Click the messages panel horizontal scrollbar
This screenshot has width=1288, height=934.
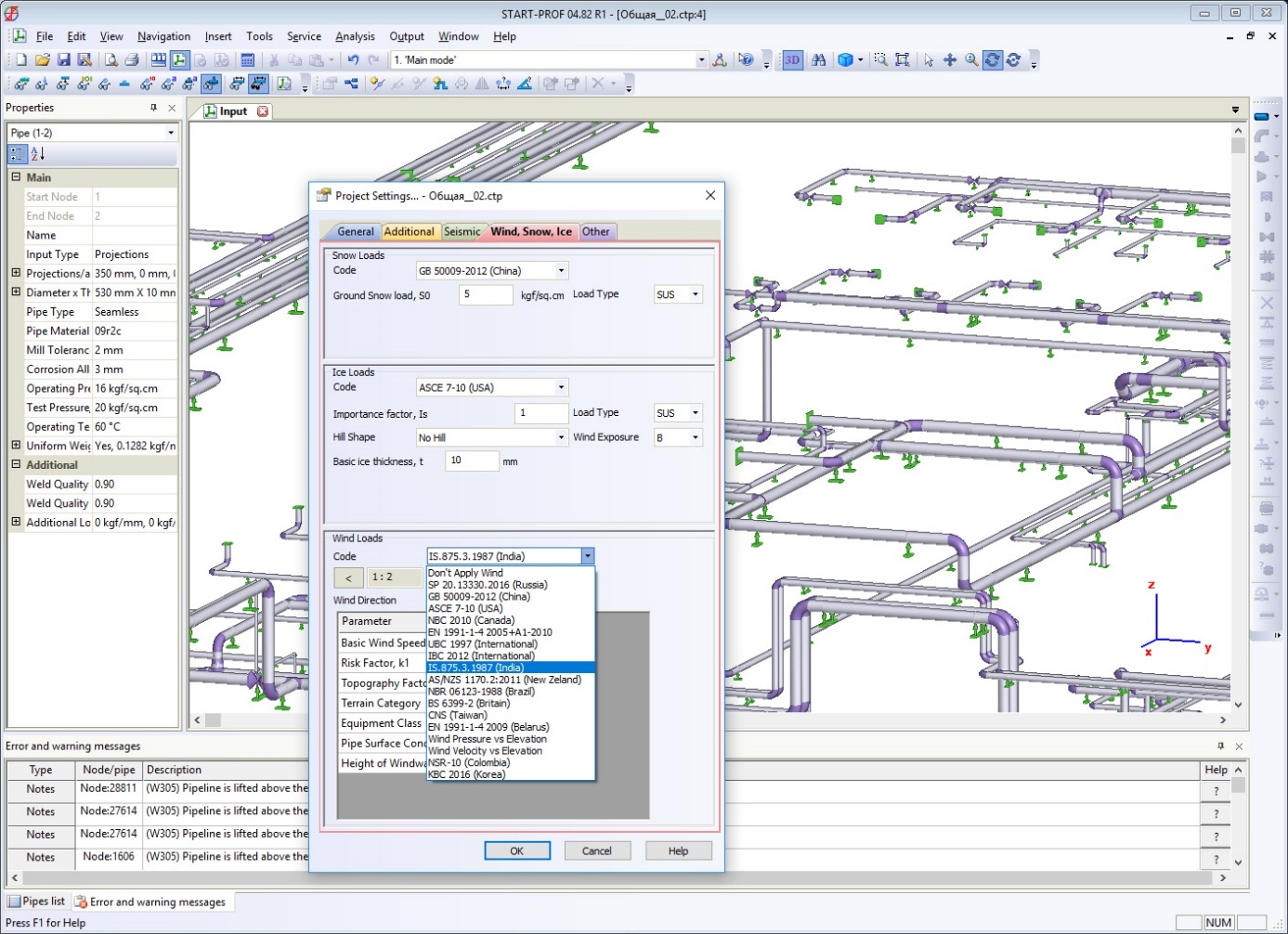point(613,877)
